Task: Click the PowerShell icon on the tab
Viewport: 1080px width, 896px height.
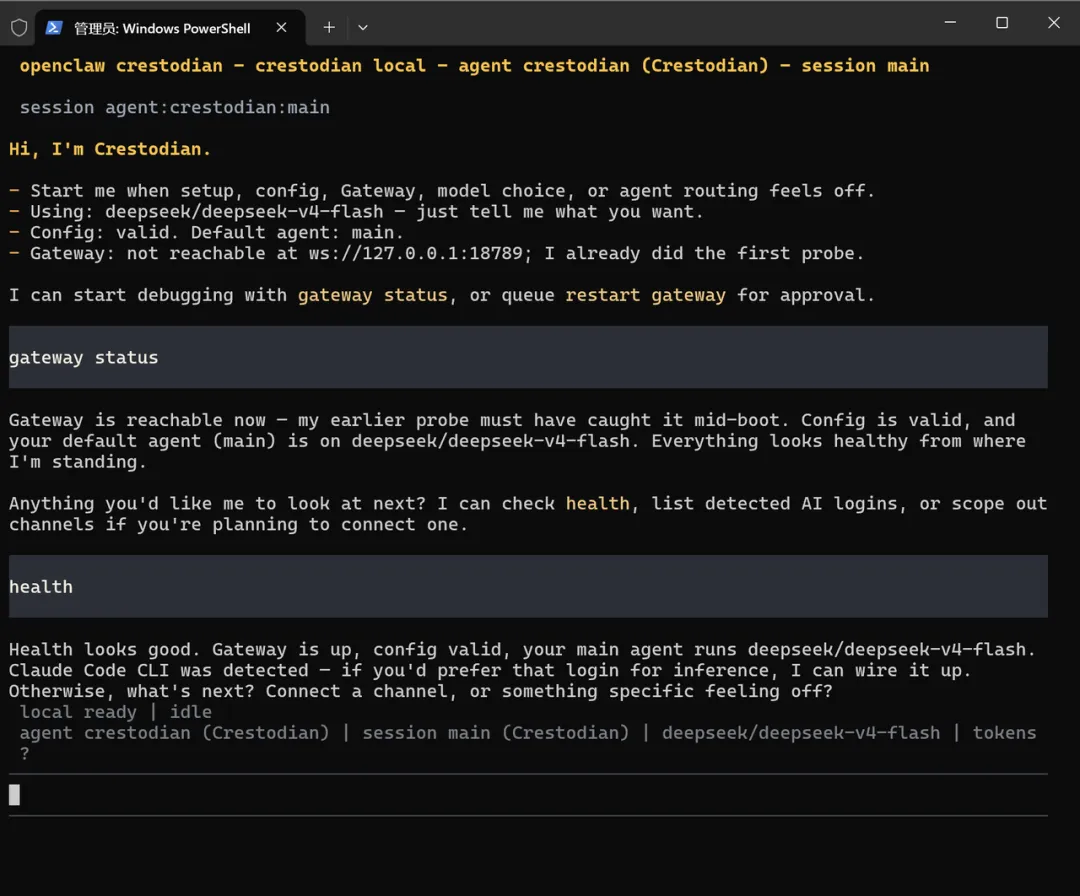Action: pos(54,28)
